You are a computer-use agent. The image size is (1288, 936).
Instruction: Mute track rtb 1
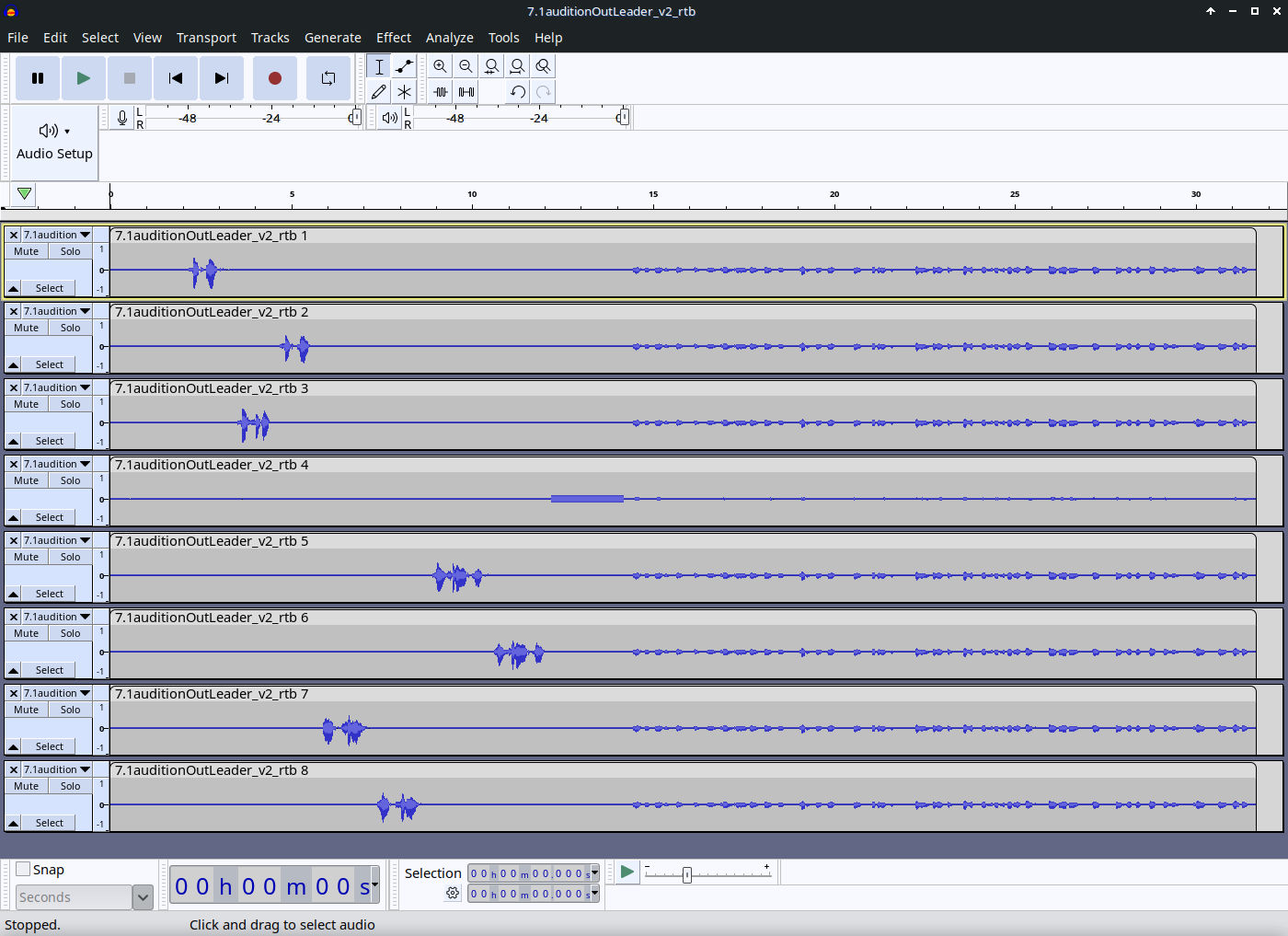27,251
